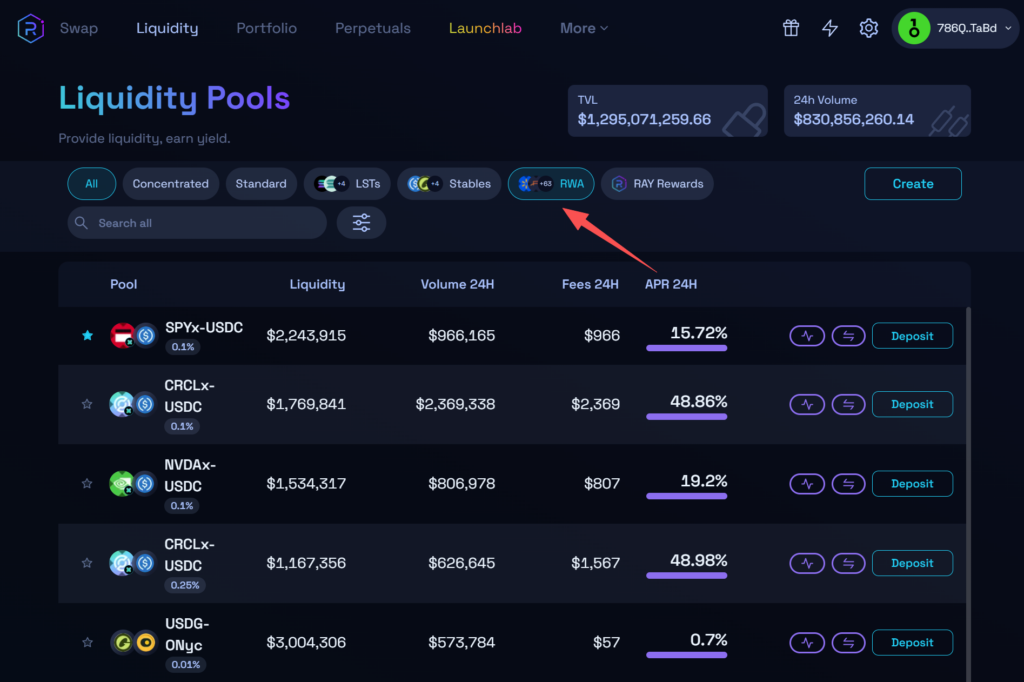The width and height of the screenshot is (1024, 682).
Task: Click the Create pool button
Action: (912, 184)
